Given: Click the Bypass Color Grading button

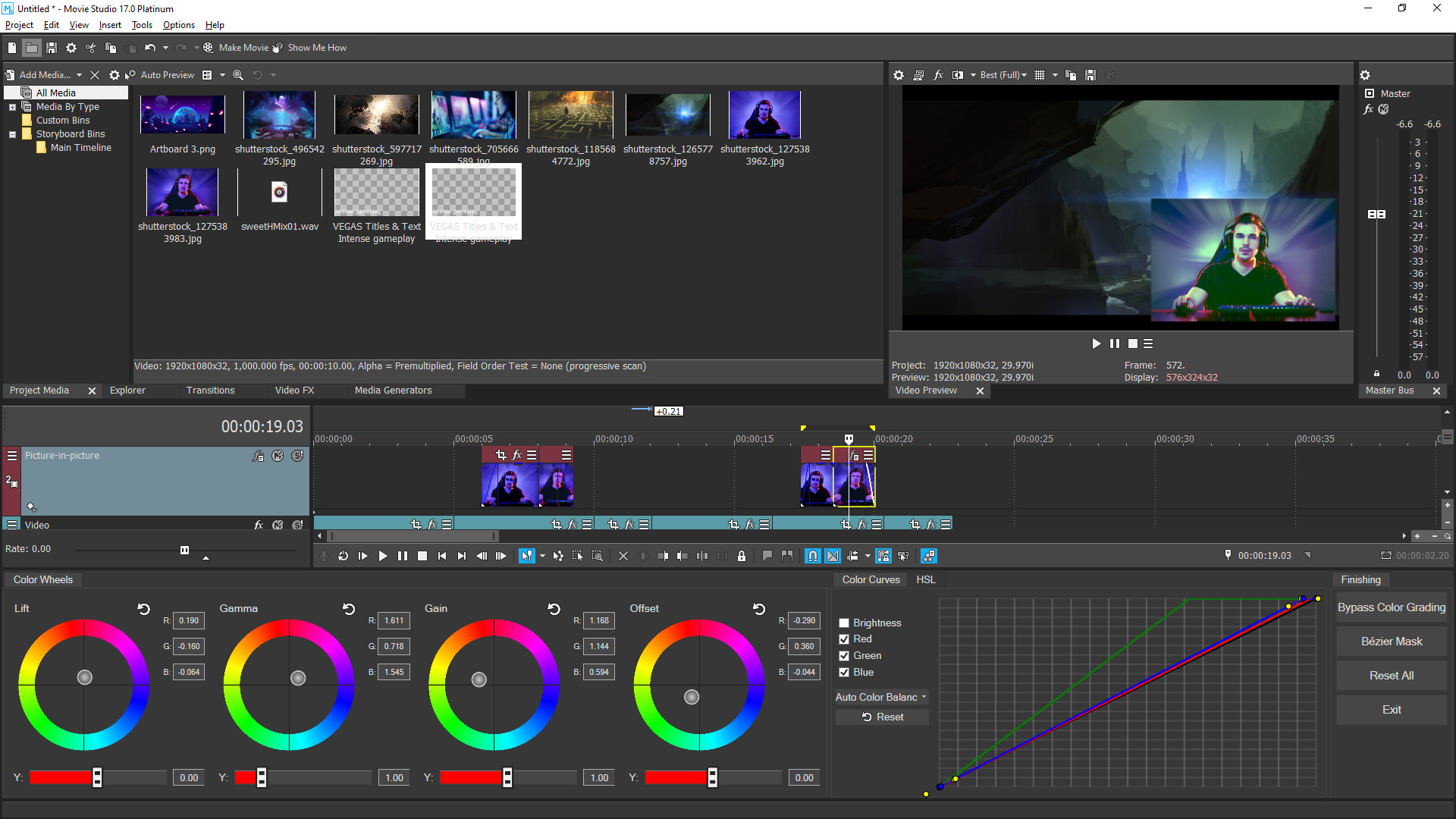Looking at the screenshot, I should tap(1391, 607).
